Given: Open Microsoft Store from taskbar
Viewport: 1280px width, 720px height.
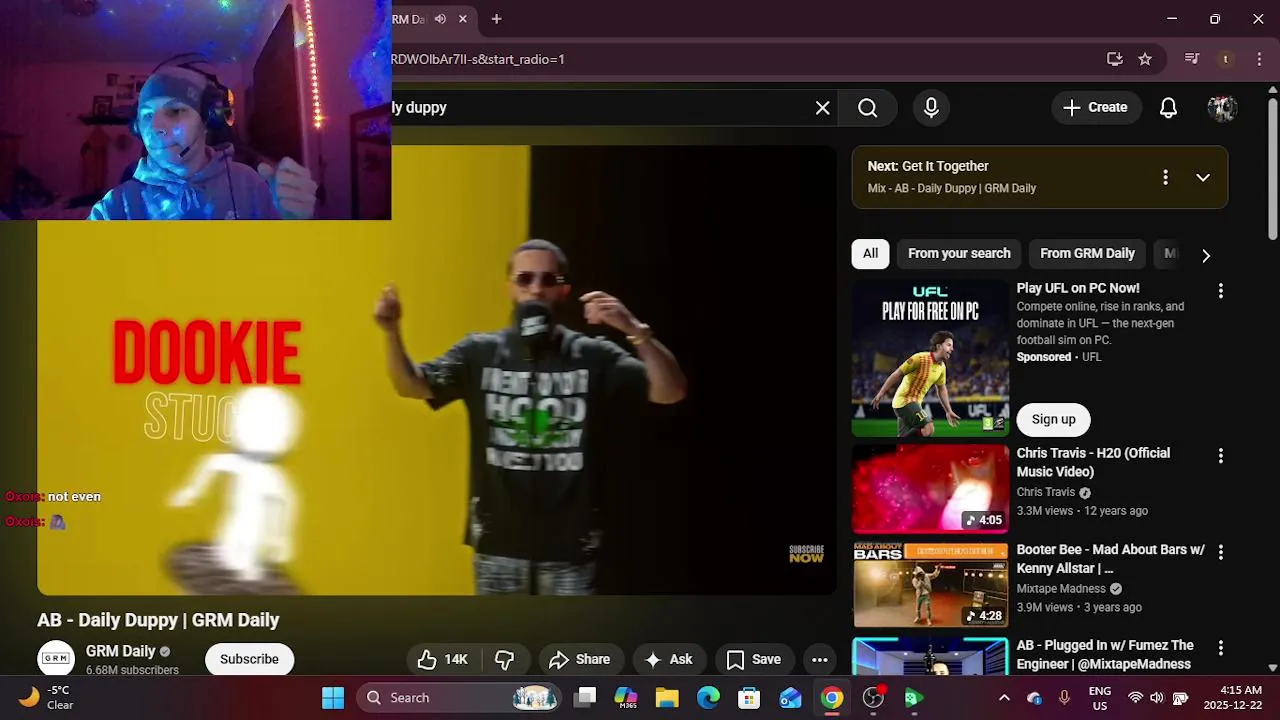Looking at the screenshot, I should (x=749, y=698).
